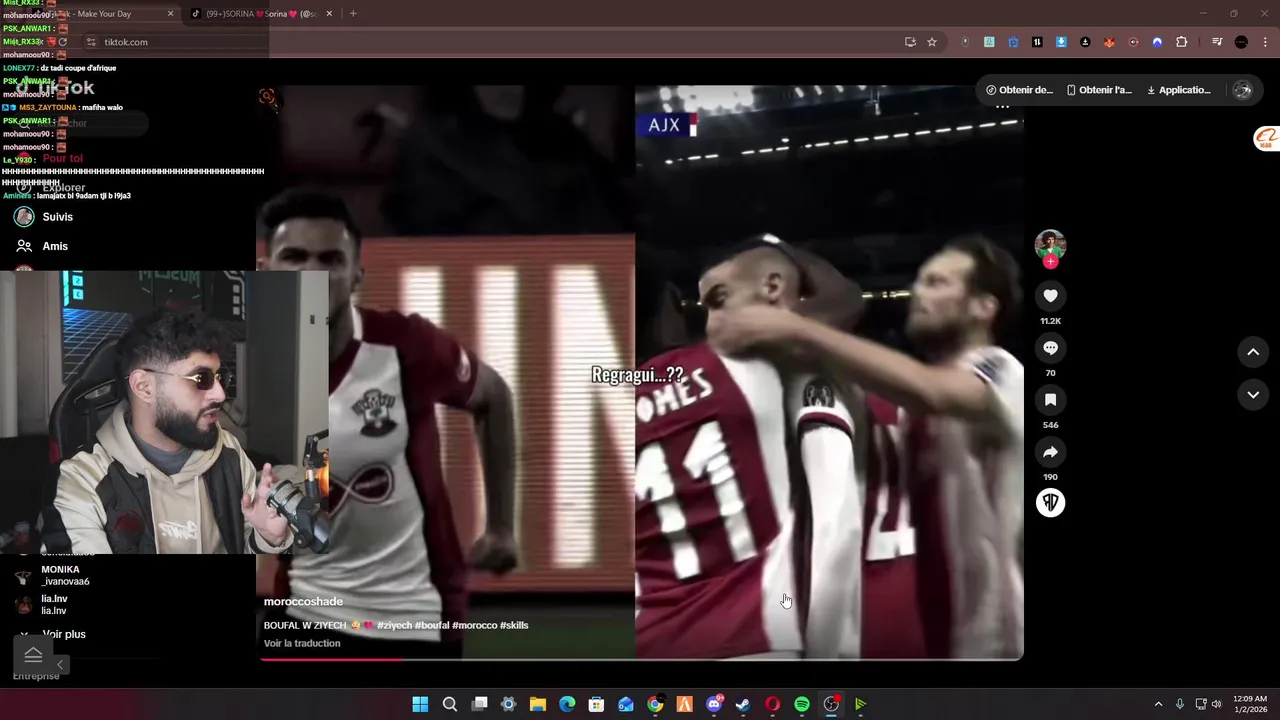Select Pour toi in the sidebar

coord(62,158)
